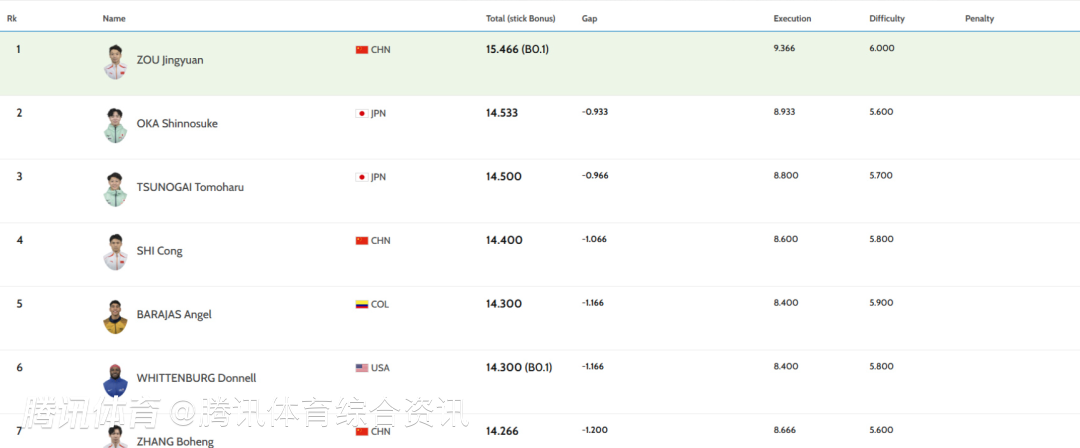Open ZOU Jingyuan's athlete photo

(115, 61)
